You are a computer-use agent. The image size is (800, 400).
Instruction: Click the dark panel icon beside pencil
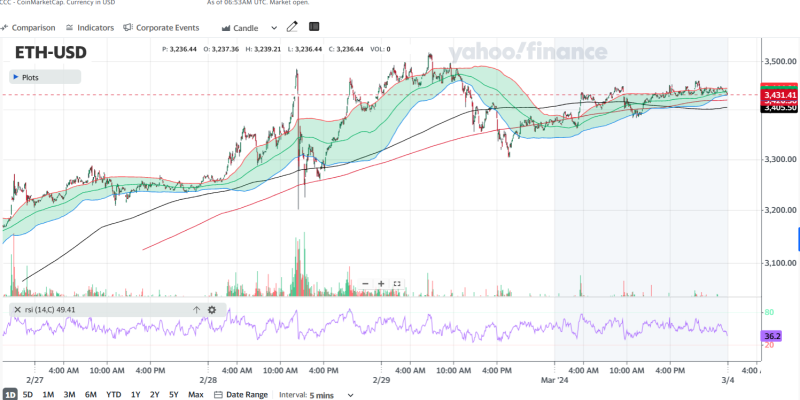315,27
